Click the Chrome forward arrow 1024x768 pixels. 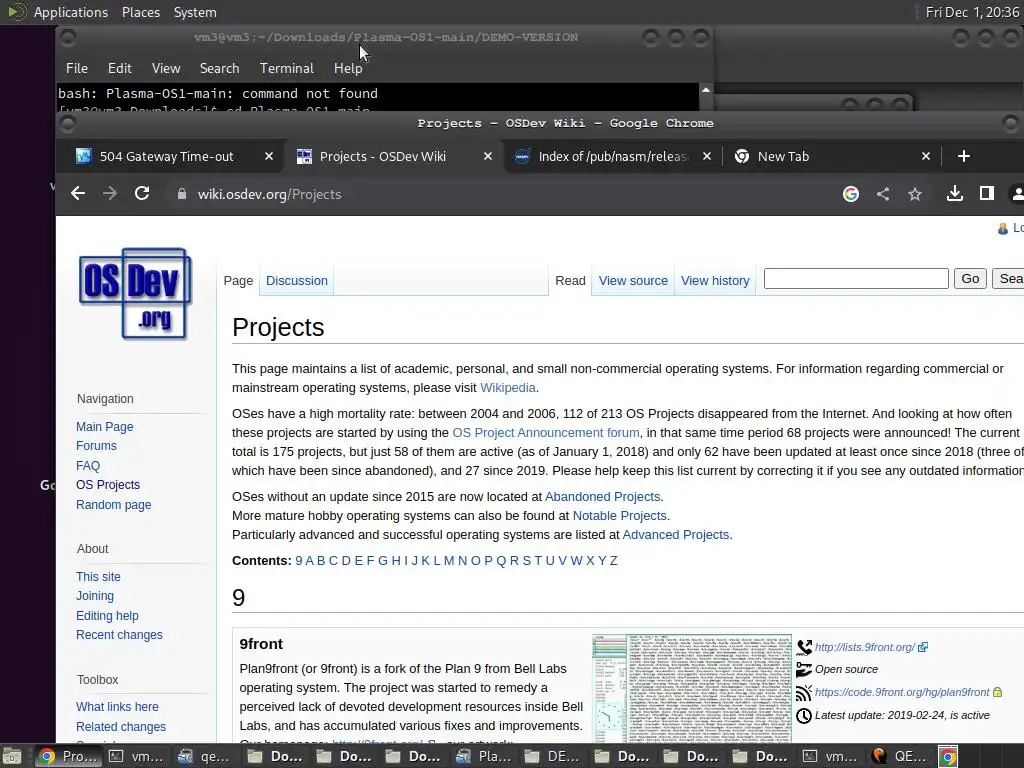pyautogui.click(x=110, y=193)
